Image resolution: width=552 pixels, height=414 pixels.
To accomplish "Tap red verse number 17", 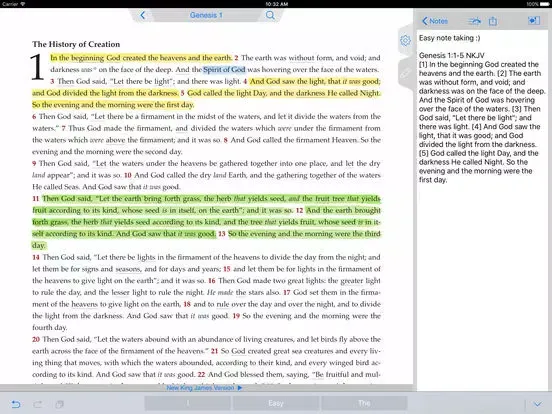I will 287,293.
